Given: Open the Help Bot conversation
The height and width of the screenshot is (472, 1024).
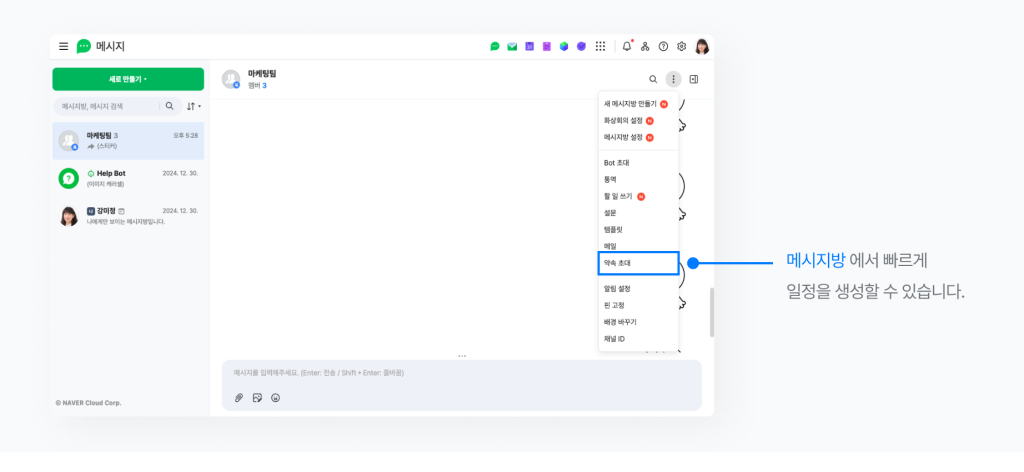Looking at the screenshot, I should pos(128,178).
